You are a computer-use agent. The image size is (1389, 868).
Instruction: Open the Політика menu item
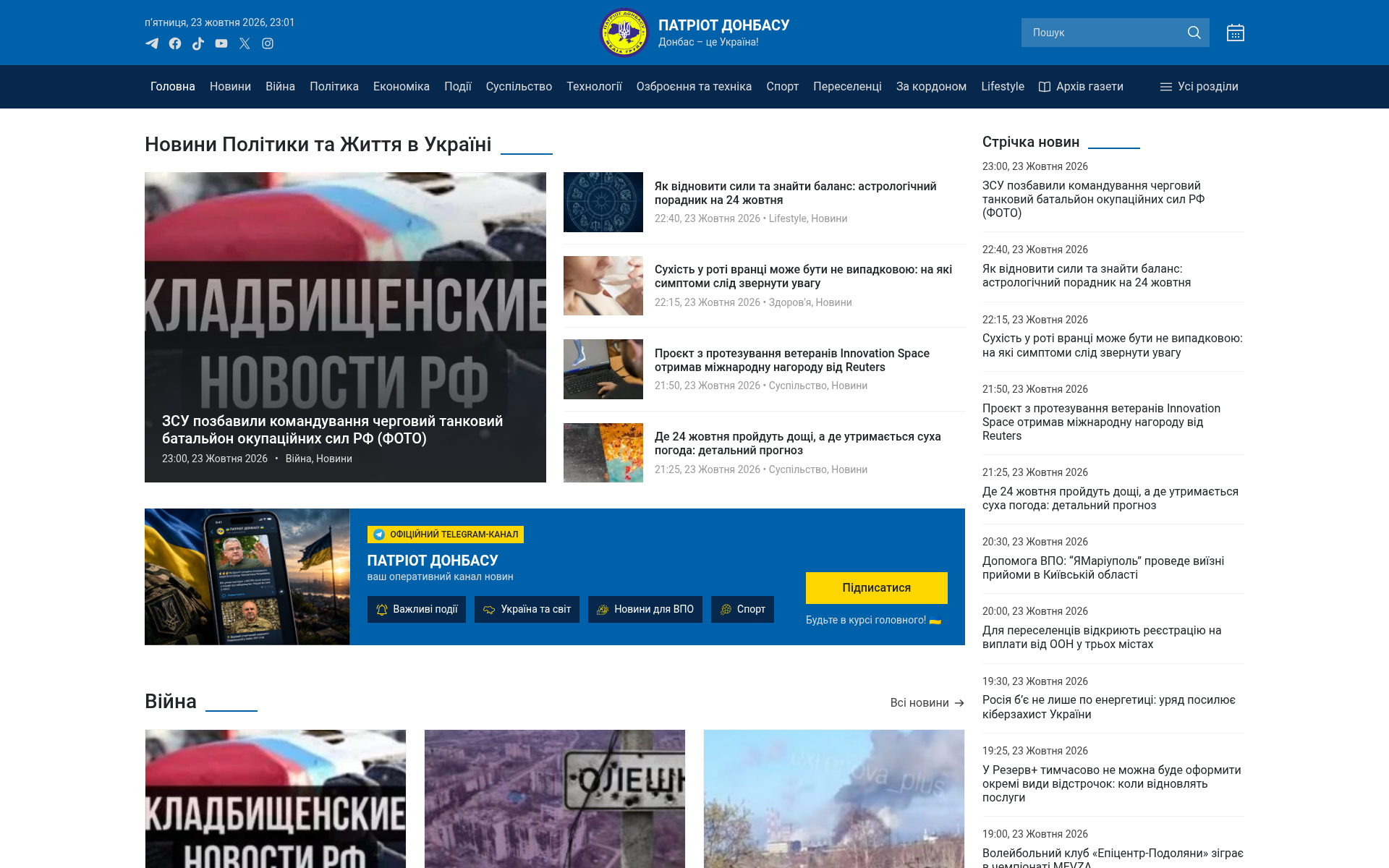coord(334,86)
